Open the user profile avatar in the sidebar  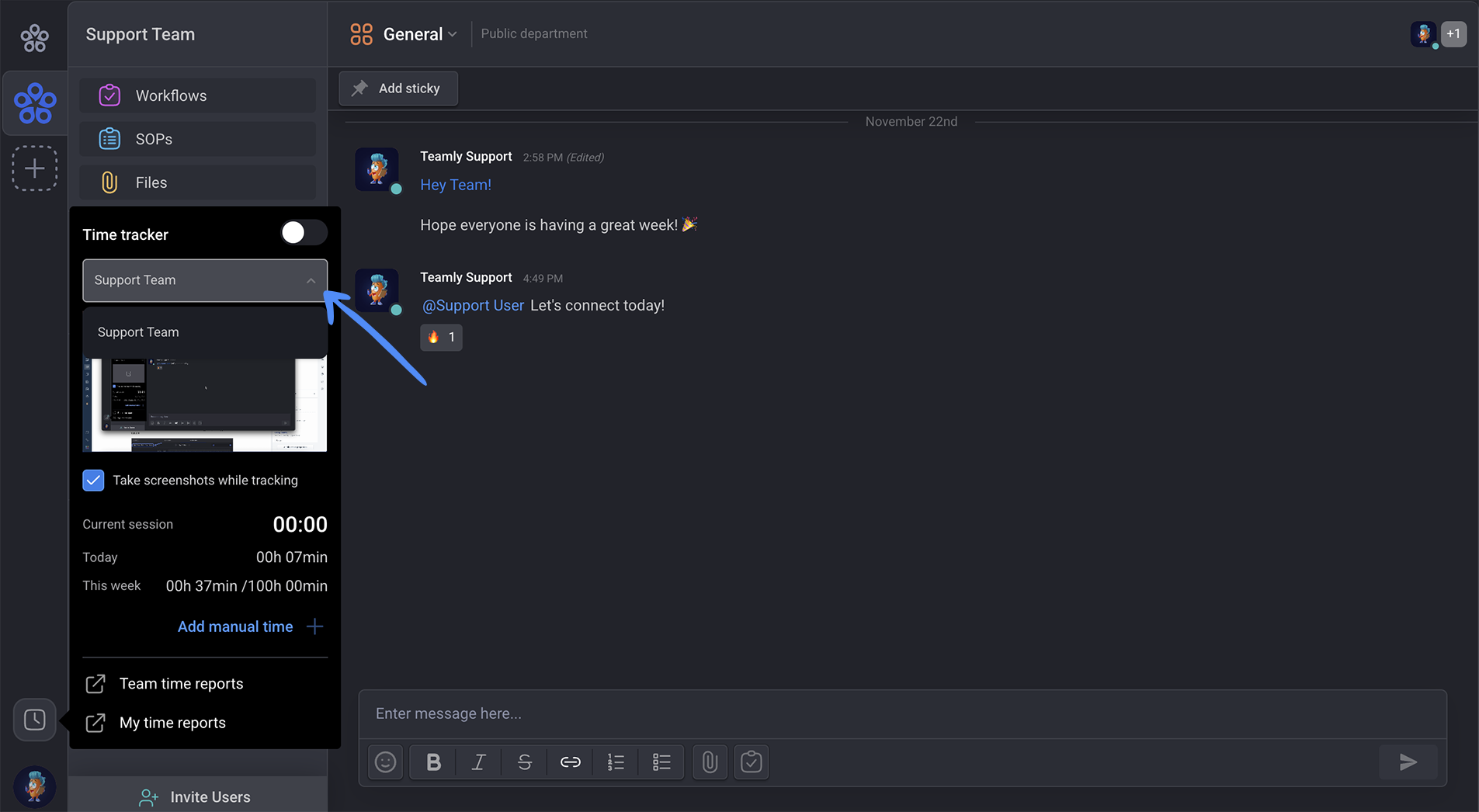[x=35, y=786]
